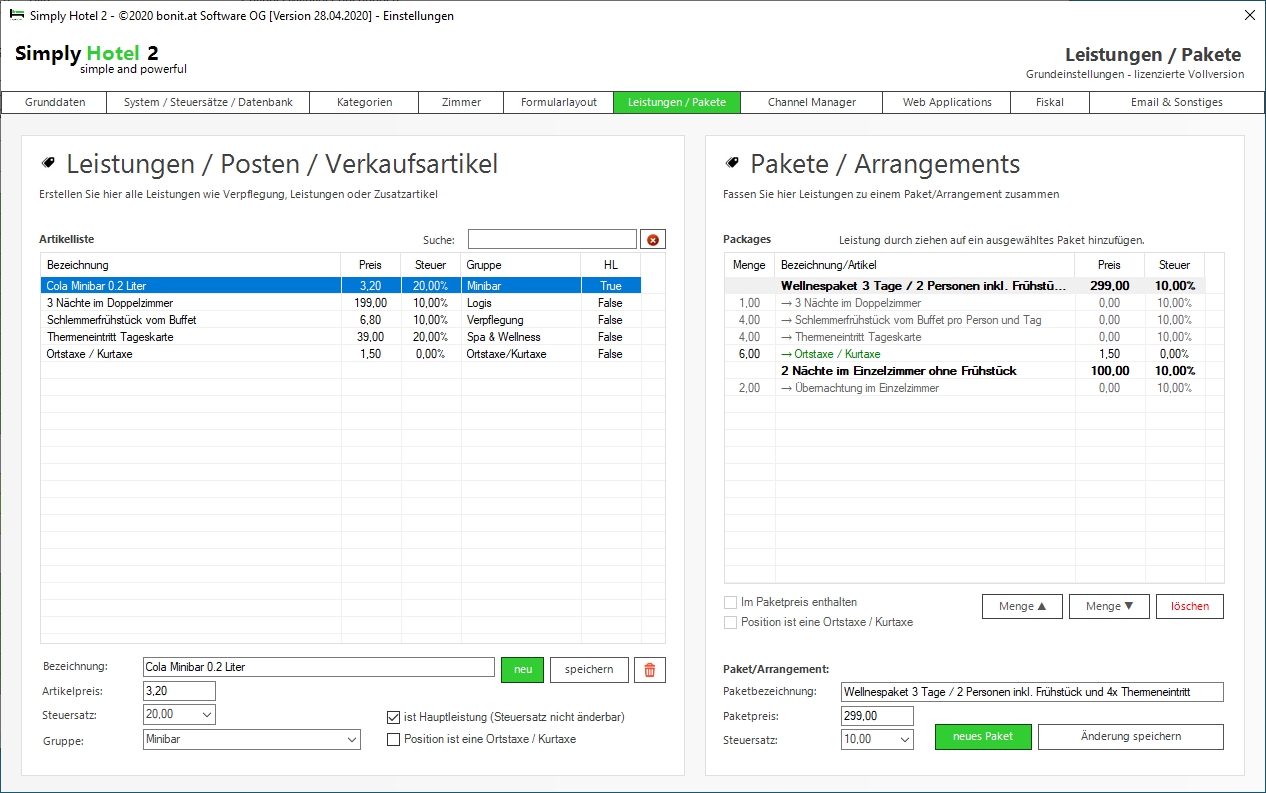The width and height of the screenshot is (1266, 793).
Task: Decrease quantity with 'Menge ▼' button
Action: coord(1109,606)
